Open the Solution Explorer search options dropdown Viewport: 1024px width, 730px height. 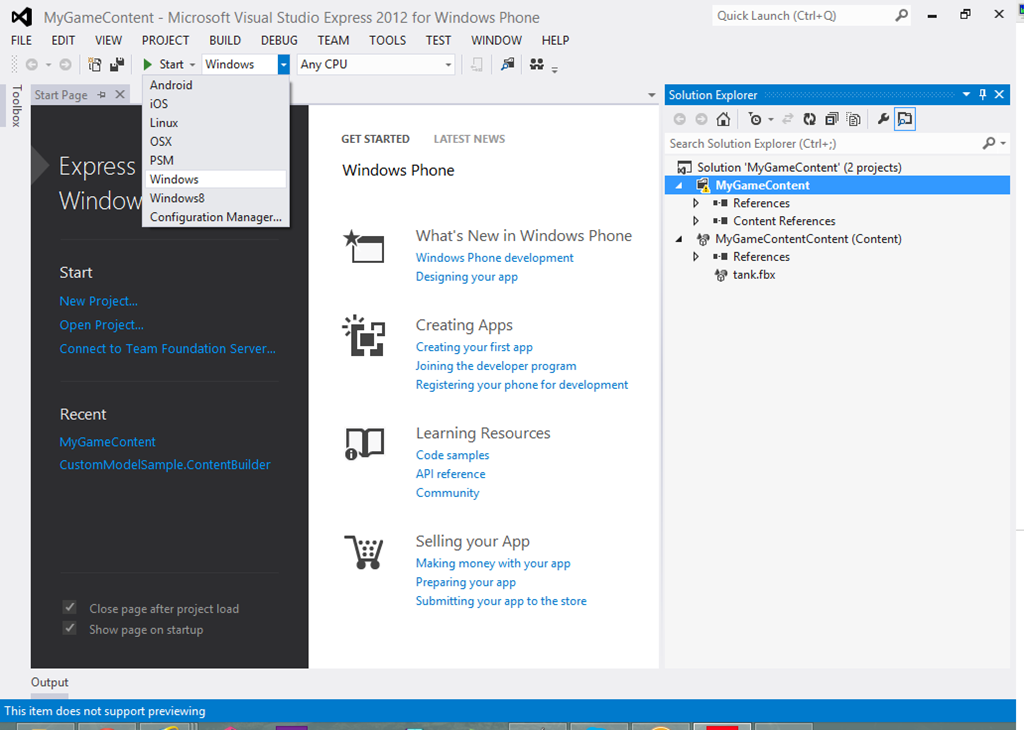coord(1003,144)
